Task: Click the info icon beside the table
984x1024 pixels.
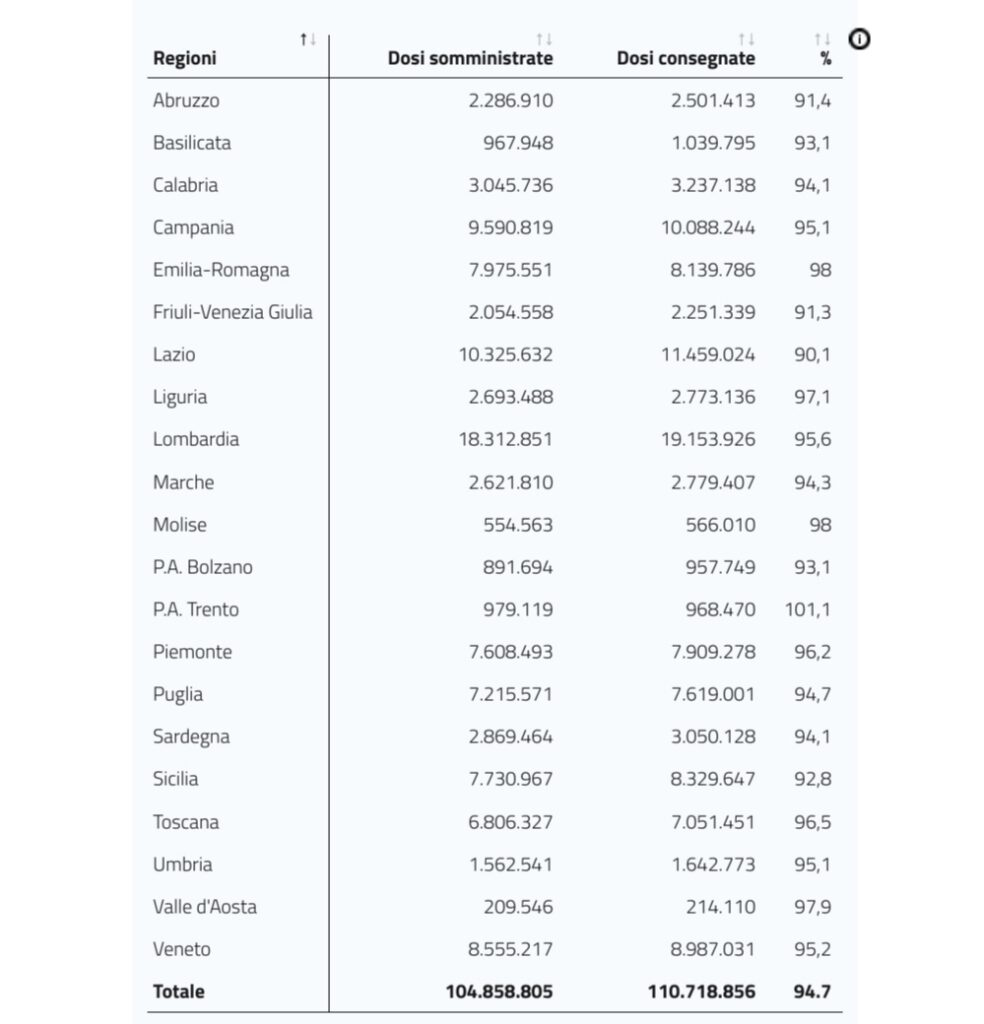Action: click(859, 39)
